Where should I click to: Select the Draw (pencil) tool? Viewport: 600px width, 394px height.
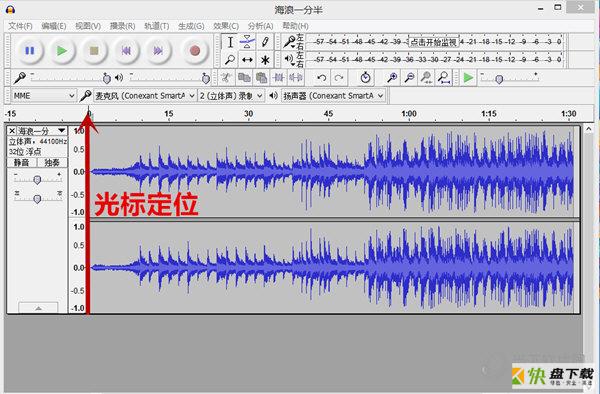(265, 42)
